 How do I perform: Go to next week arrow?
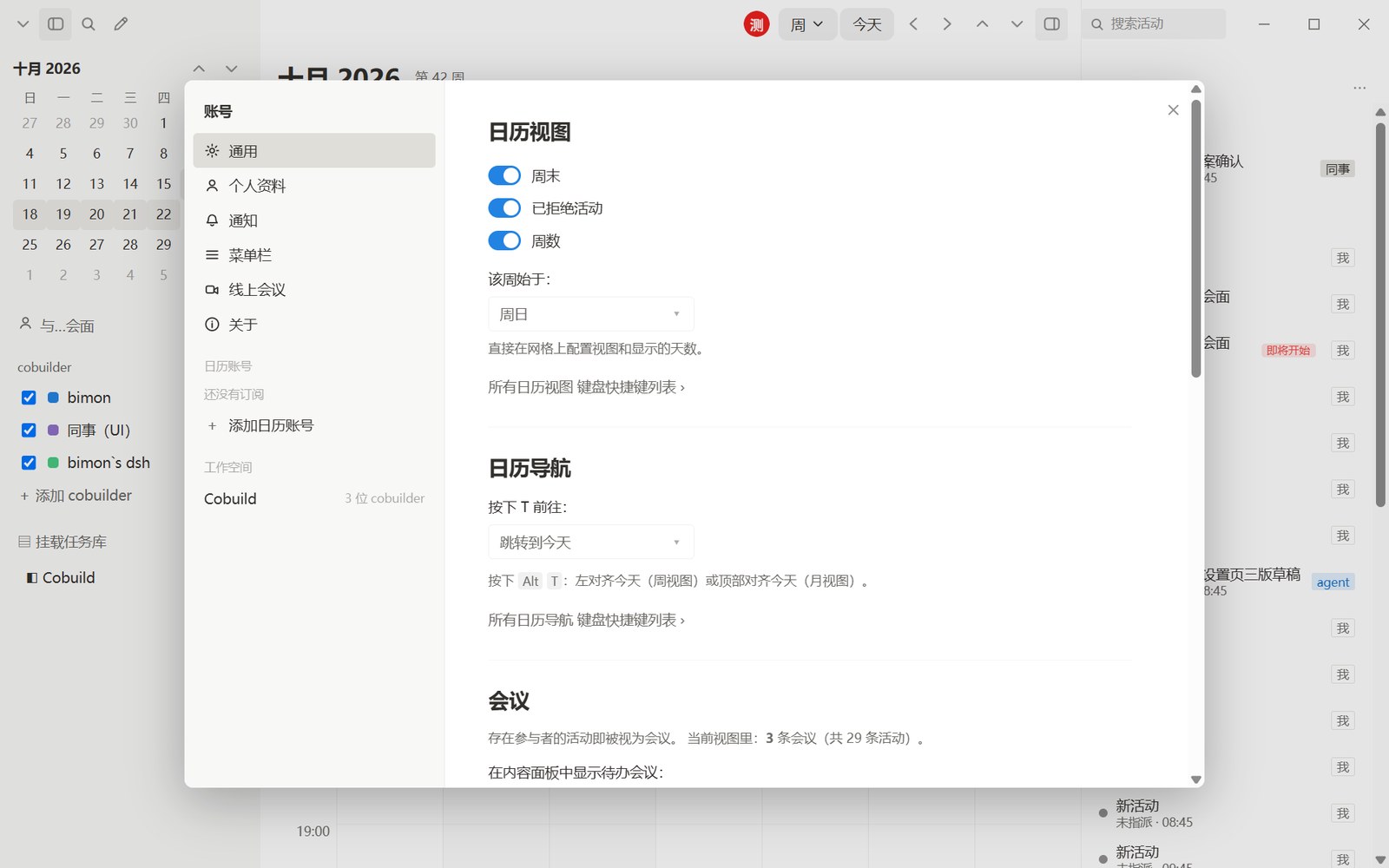pos(947,24)
